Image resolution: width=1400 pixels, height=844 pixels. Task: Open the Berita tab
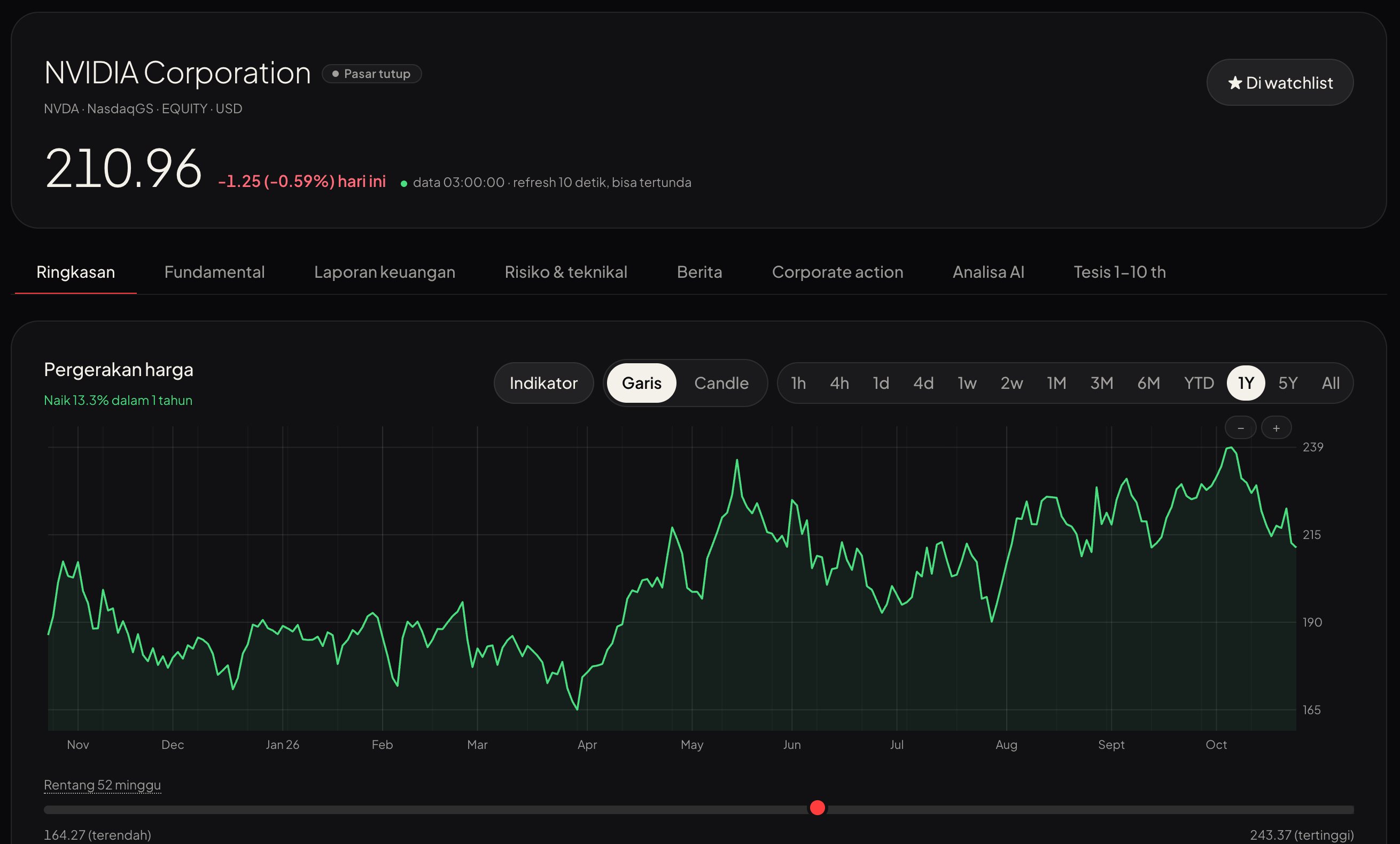[x=699, y=272]
